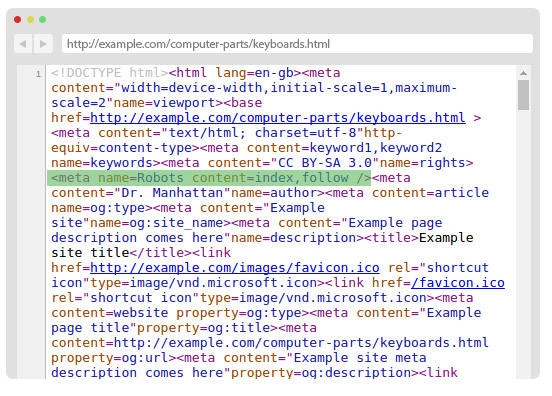Click the lang=en-gb attribute text
Screen dimensions: 552x396
pos(255,73)
